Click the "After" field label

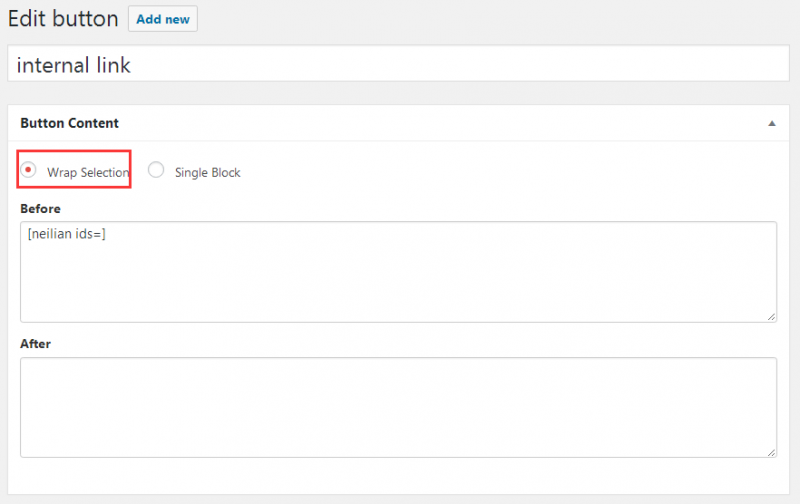35,344
